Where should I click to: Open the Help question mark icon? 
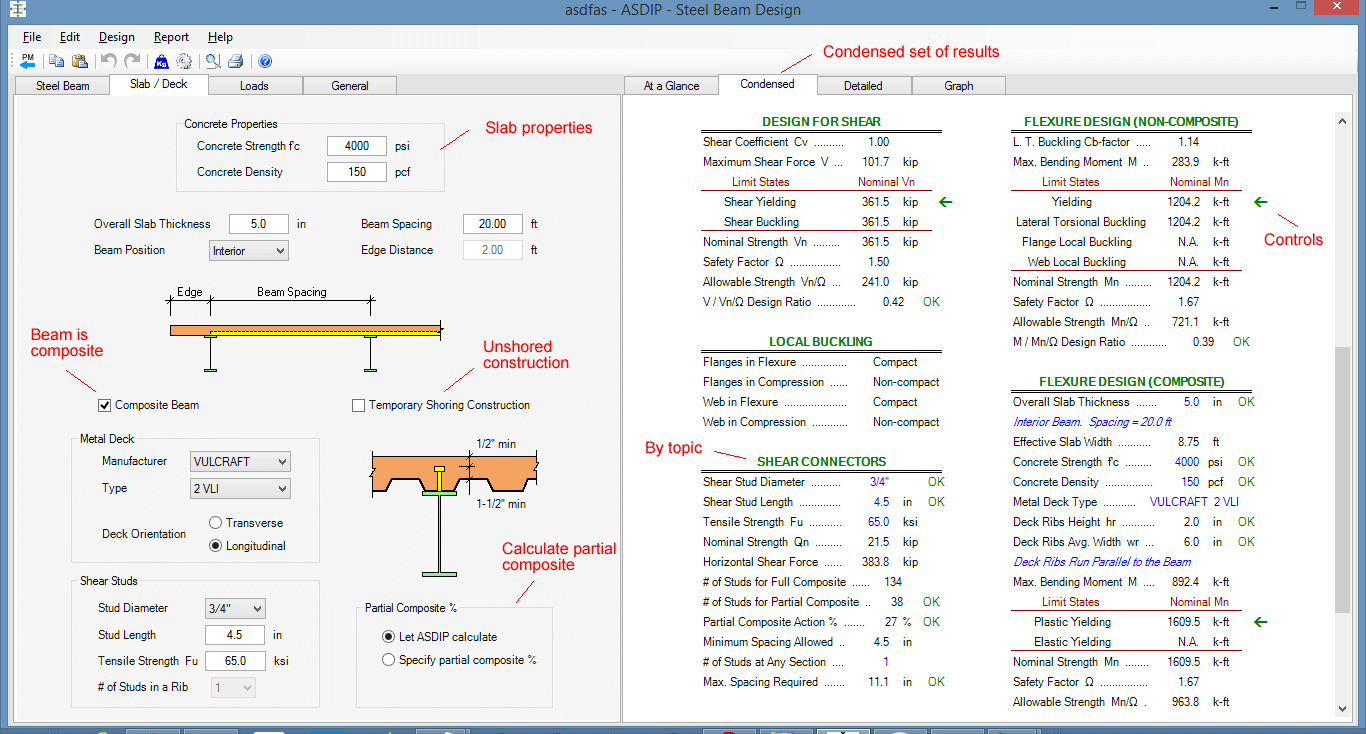265,61
